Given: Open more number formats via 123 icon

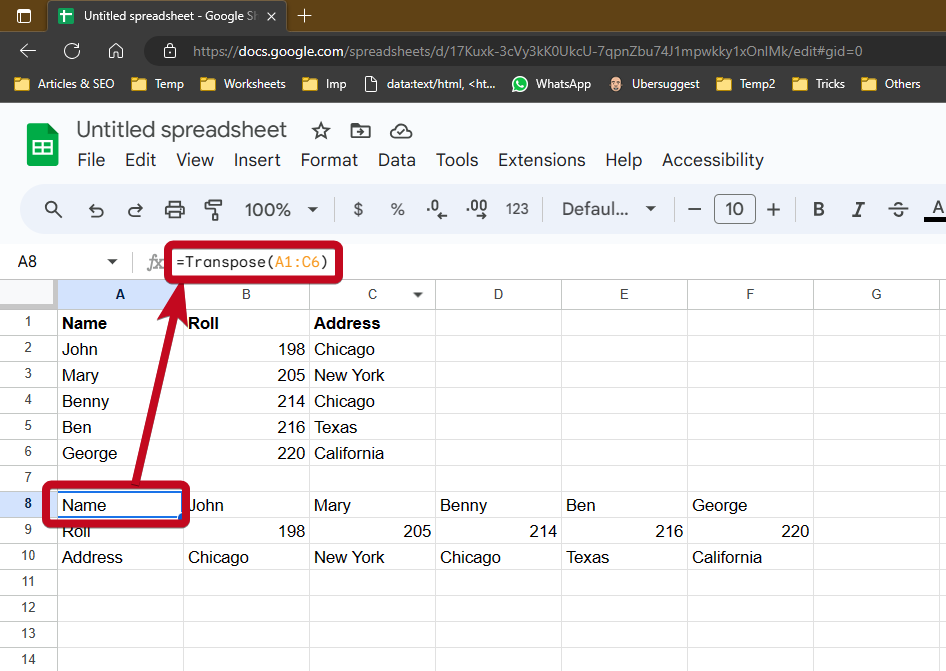Looking at the screenshot, I should coord(517,210).
